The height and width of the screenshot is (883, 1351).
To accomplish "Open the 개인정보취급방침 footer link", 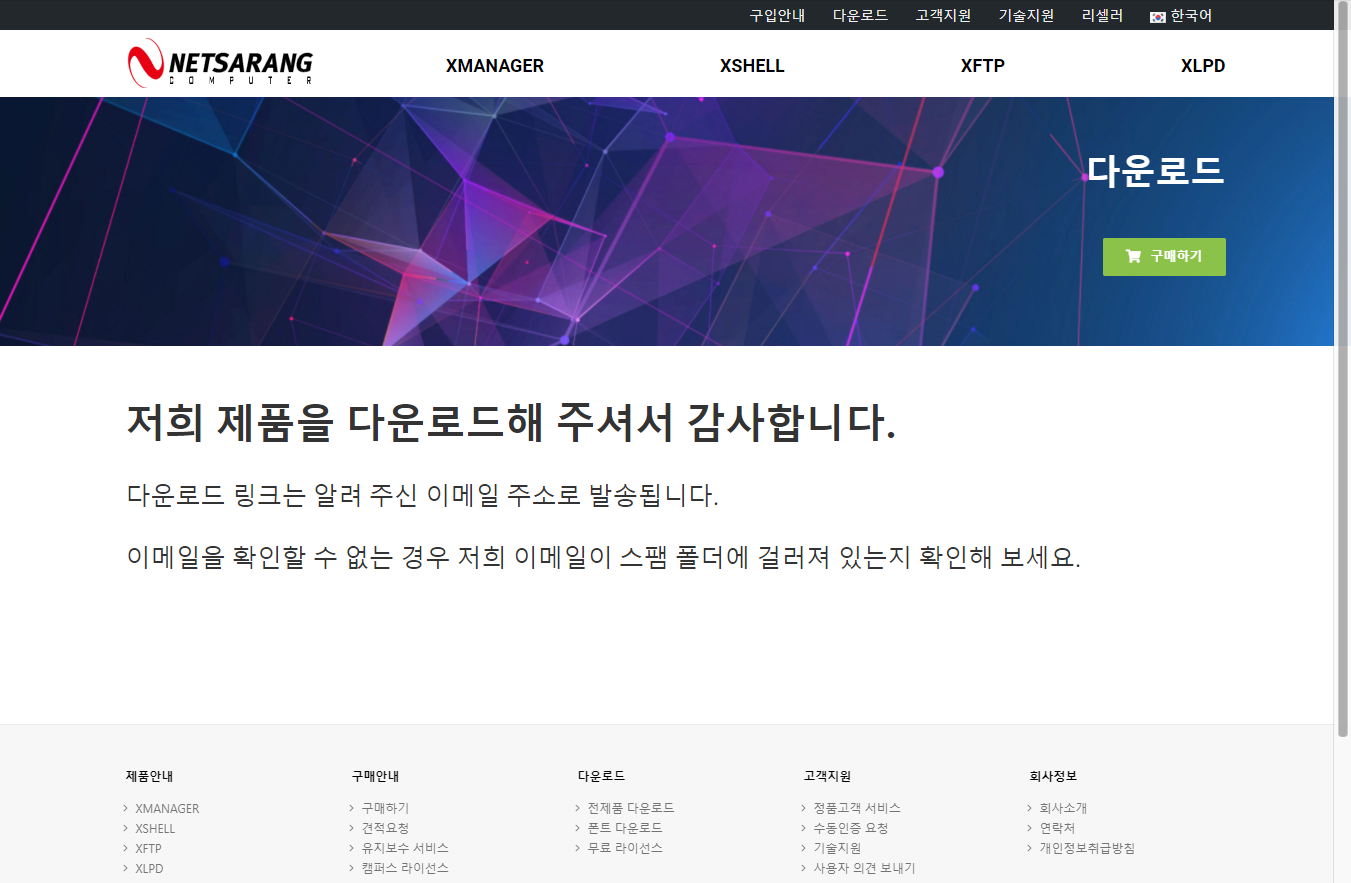I will pos(1087,848).
